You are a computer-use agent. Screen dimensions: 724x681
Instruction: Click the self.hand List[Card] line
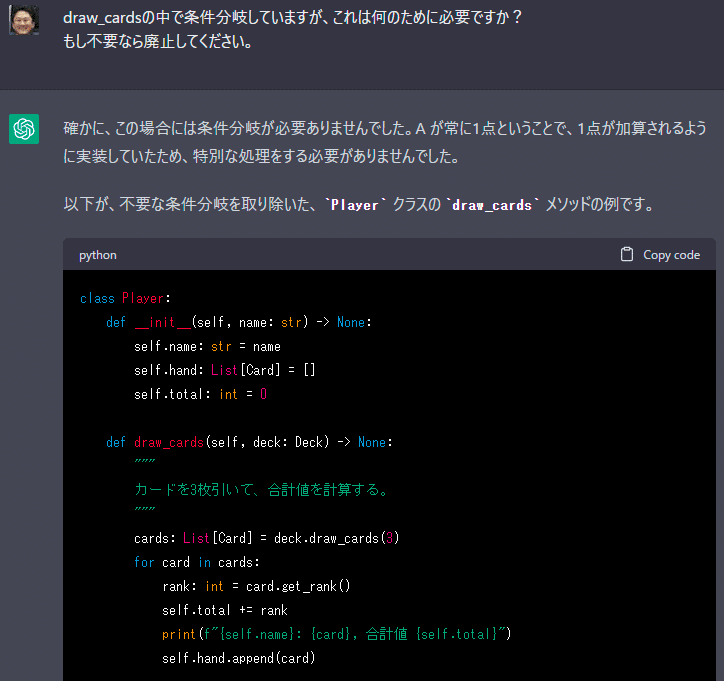[x=224, y=370]
